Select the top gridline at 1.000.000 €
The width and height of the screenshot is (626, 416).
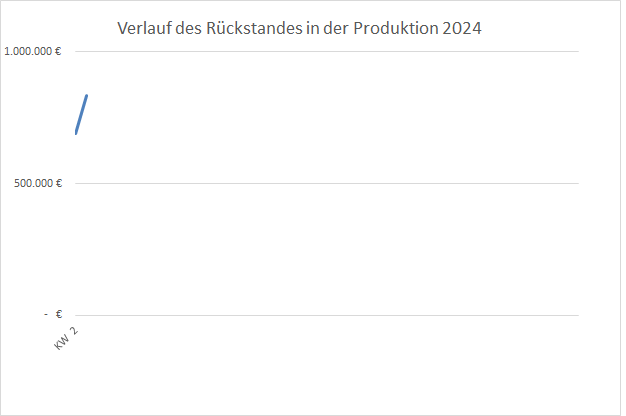(330, 51)
